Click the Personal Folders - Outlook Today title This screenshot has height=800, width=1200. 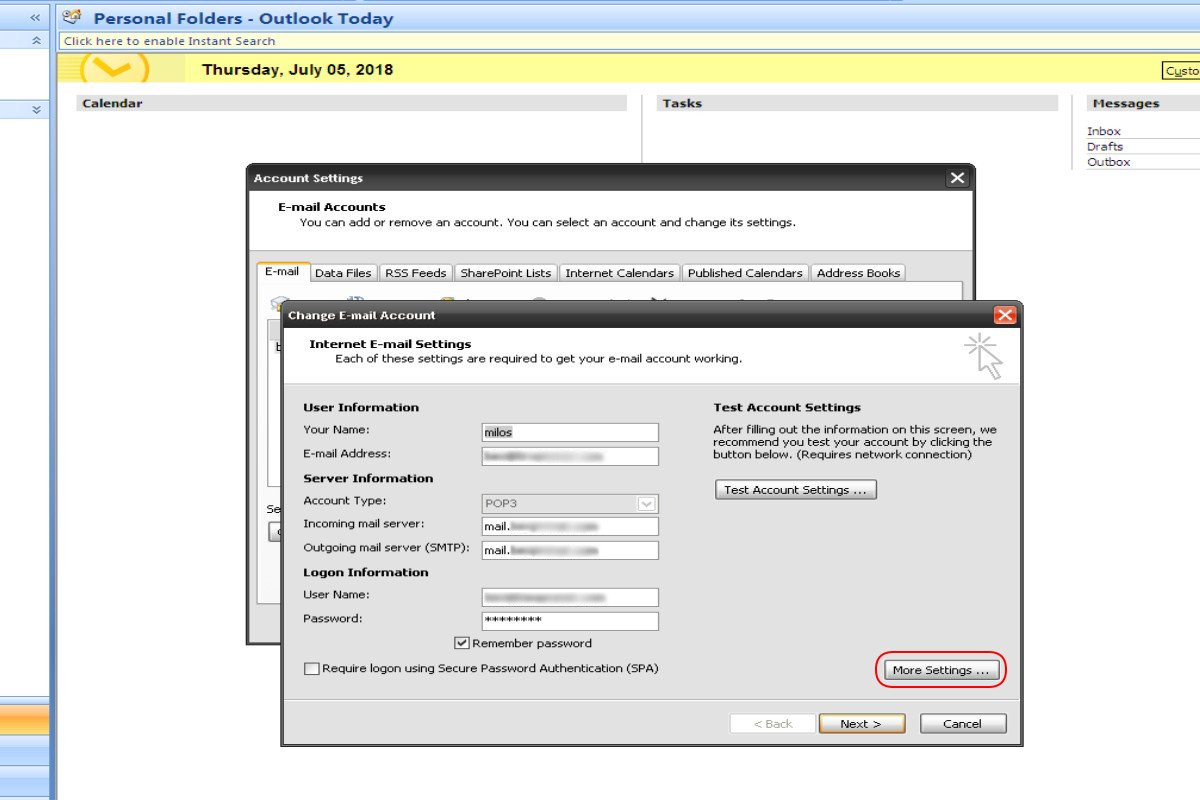pyautogui.click(x=244, y=18)
